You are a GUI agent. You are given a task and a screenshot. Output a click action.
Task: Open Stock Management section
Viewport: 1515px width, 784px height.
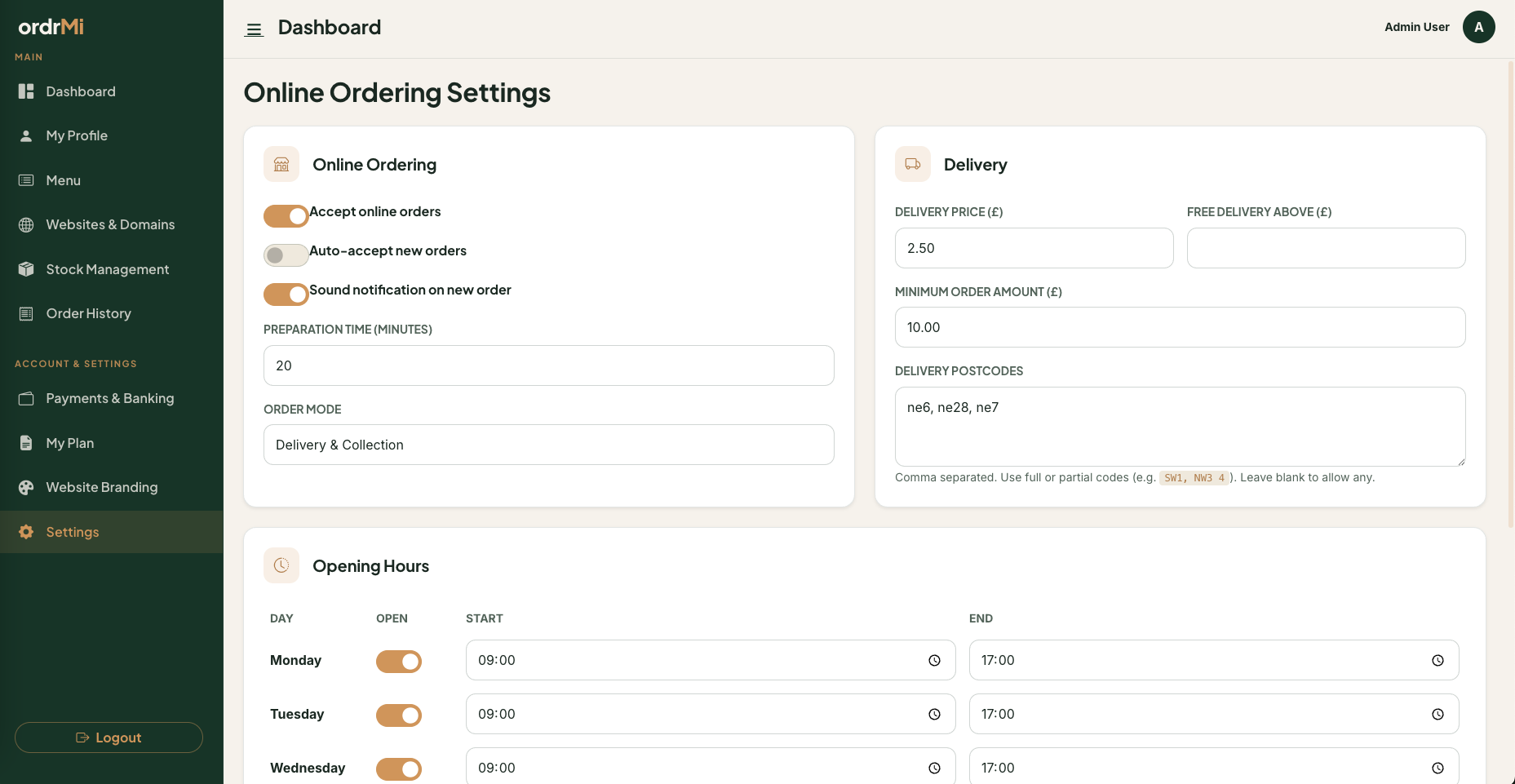[112, 269]
